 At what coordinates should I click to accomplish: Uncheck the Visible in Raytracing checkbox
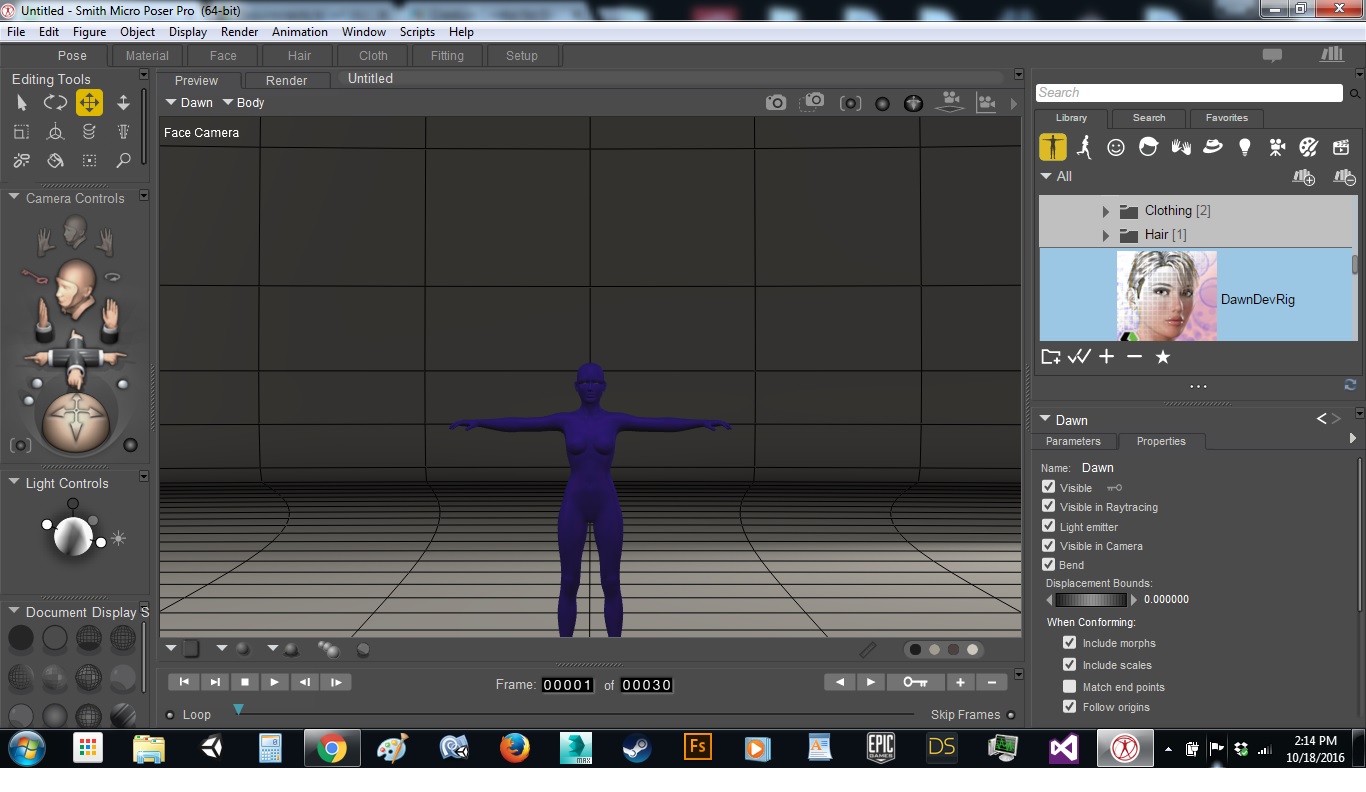(x=1048, y=506)
